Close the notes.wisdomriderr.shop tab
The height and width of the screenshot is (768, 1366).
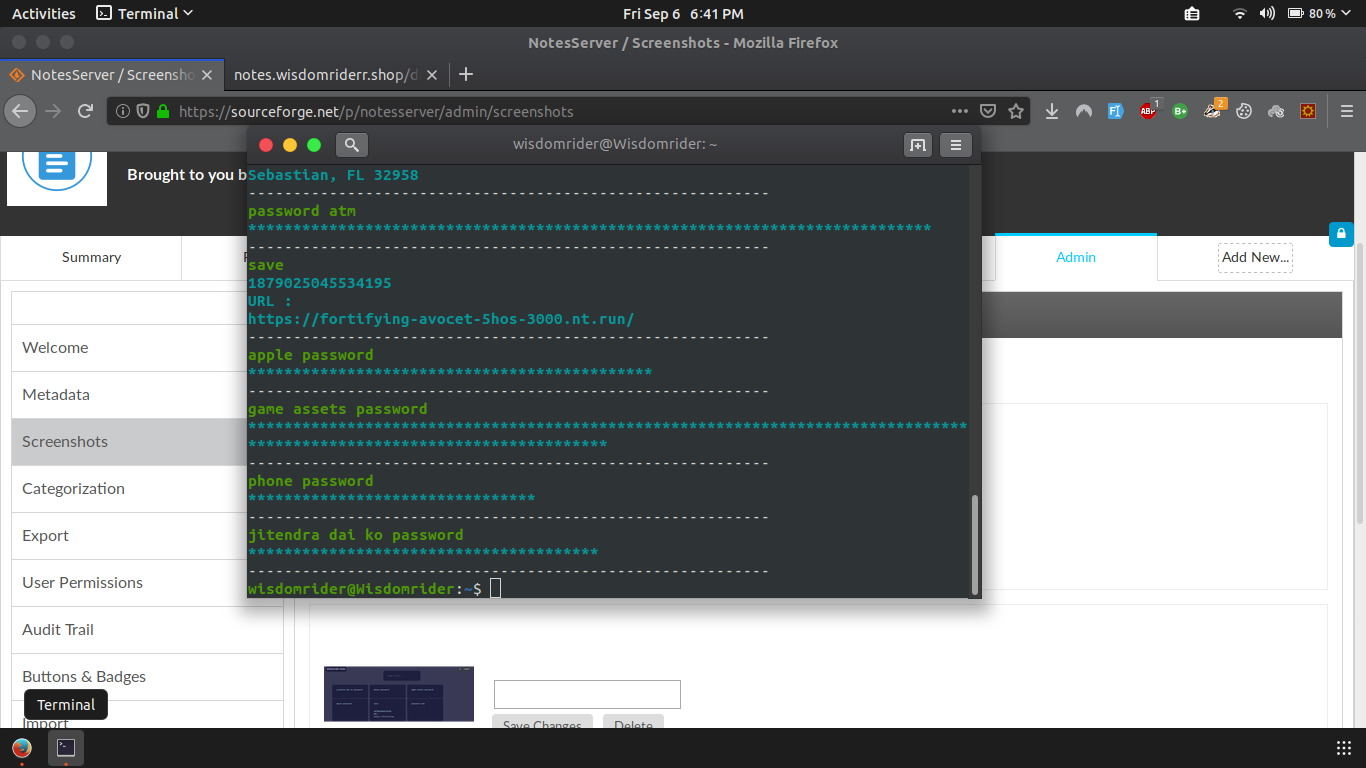[432, 75]
